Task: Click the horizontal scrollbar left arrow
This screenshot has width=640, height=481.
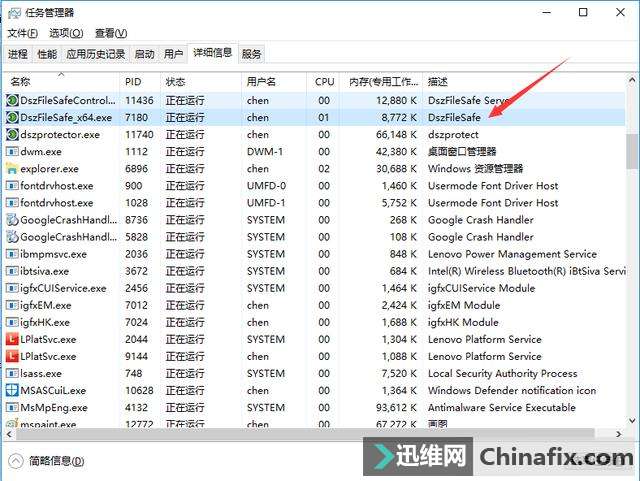Action: (x=9, y=434)
